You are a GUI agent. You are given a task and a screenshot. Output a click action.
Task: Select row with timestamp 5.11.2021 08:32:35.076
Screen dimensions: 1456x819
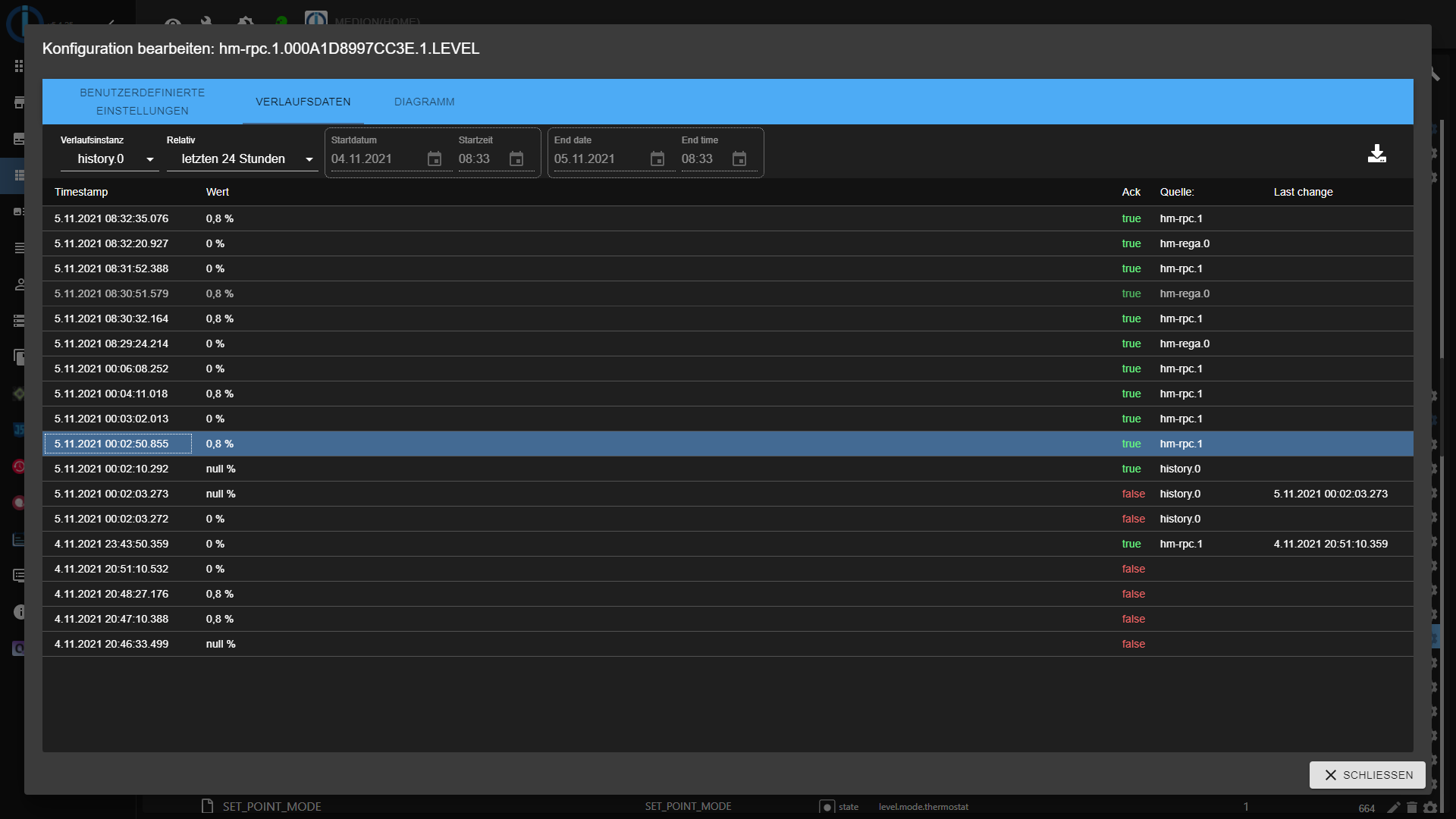[x=111, y=218]
